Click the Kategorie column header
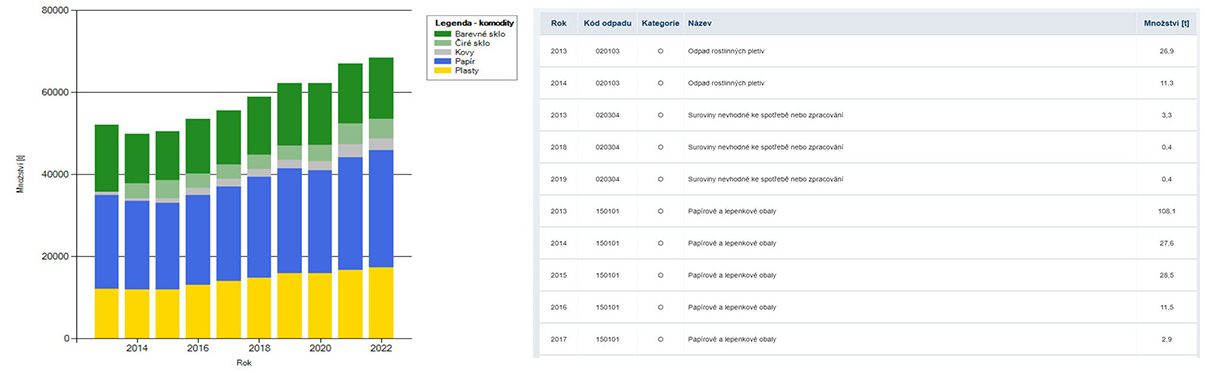Screen dimensions: 1205x373 click(x=661, y=22)
